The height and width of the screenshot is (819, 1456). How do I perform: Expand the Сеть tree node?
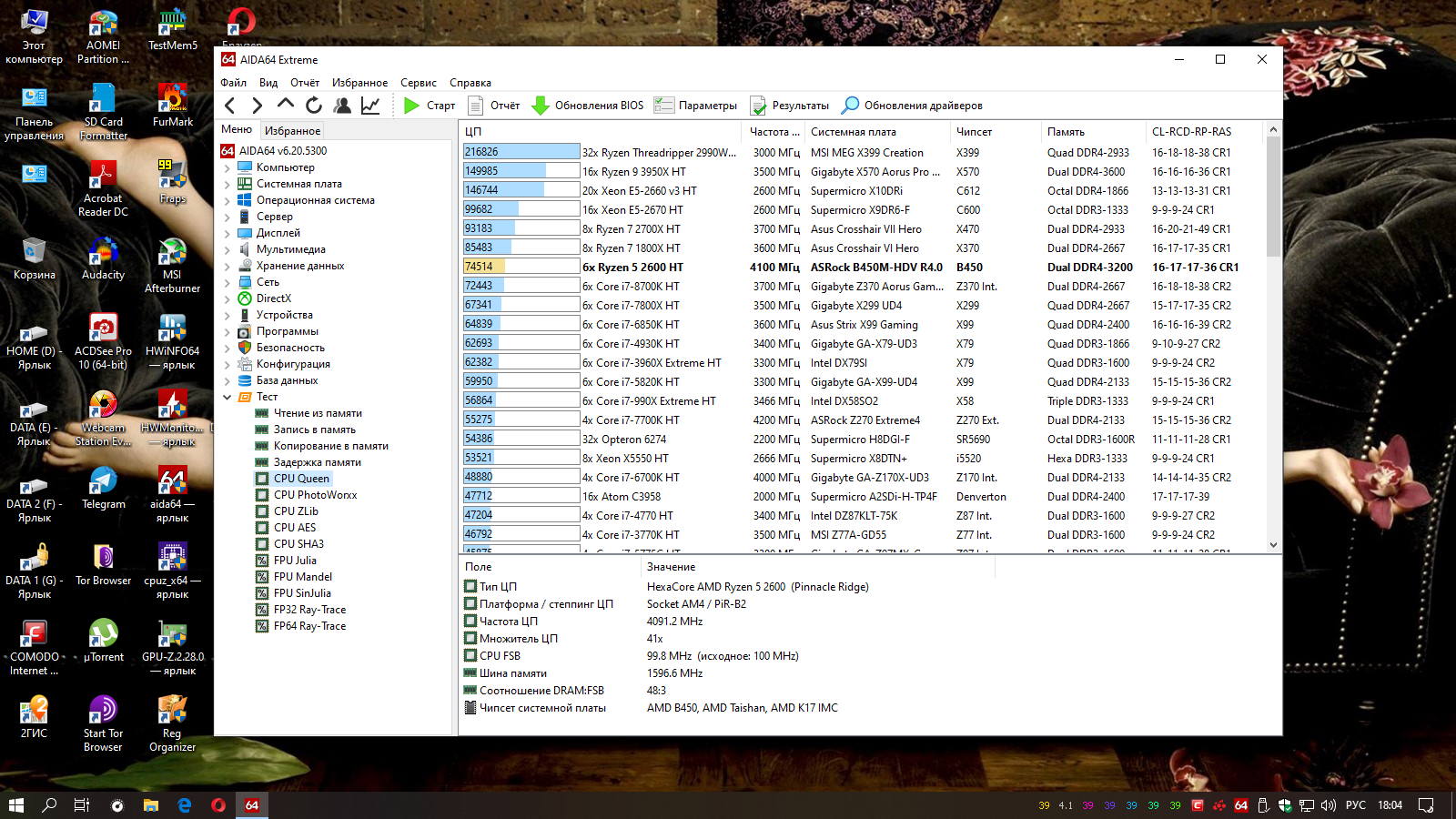point(227,282)
